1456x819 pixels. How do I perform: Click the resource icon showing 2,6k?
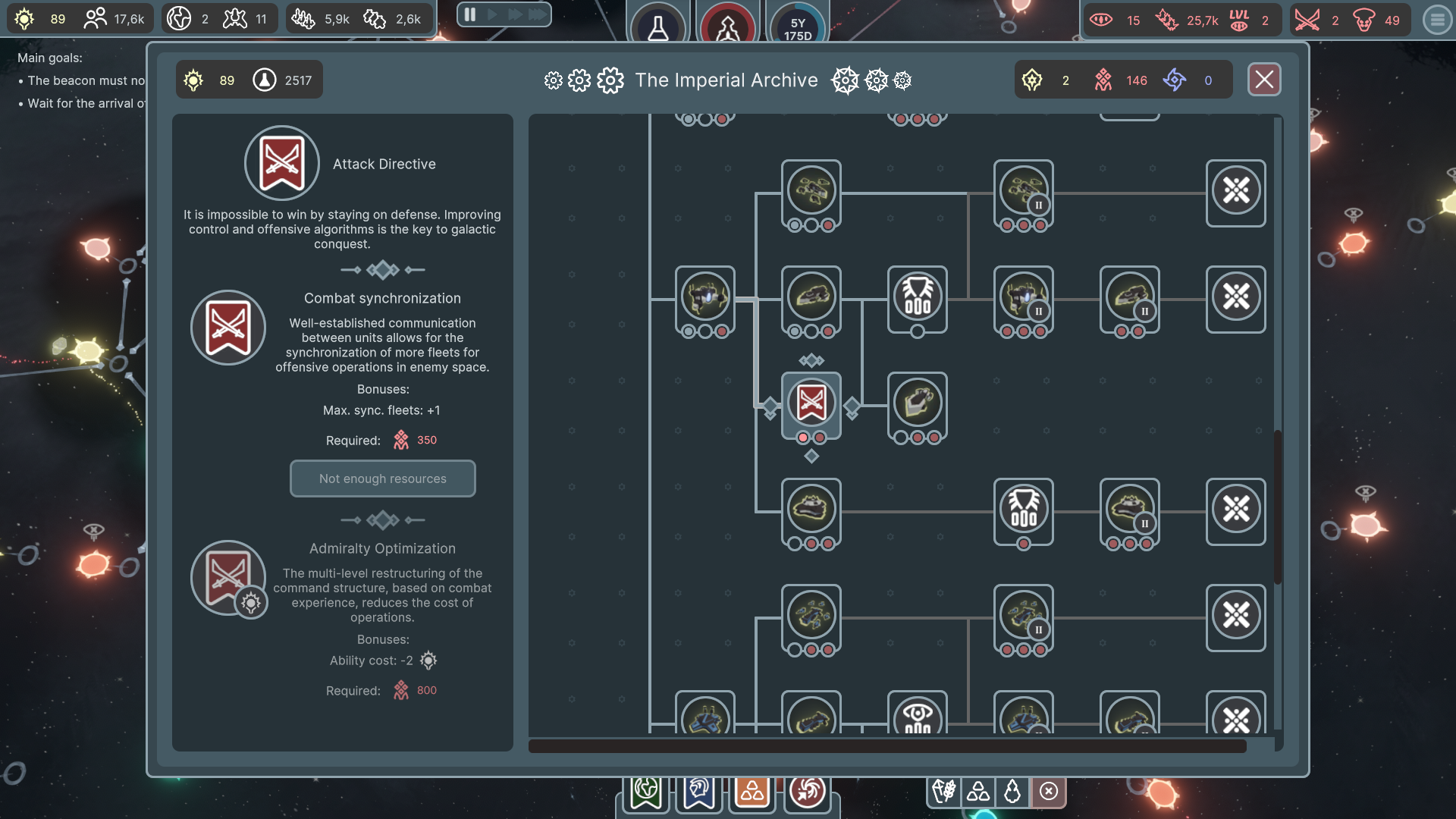click(375, 19)
